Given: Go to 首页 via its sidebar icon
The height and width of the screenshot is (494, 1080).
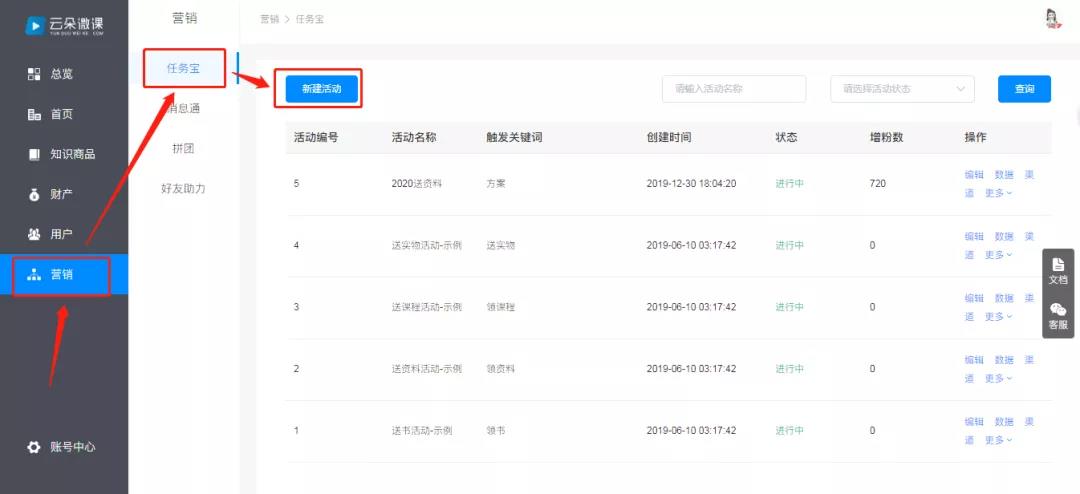Looking at the screenshot, I should [x=34, y=114].
